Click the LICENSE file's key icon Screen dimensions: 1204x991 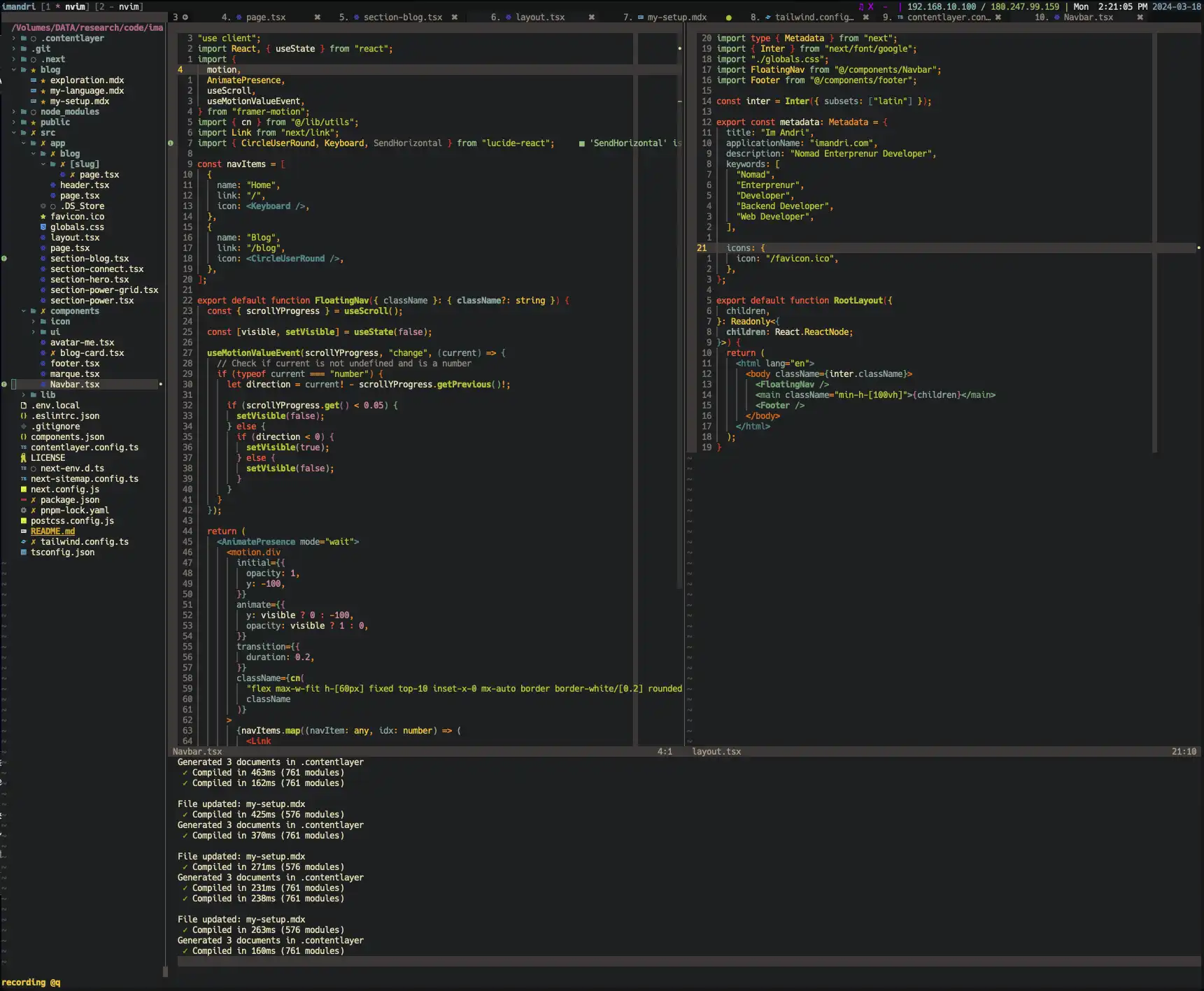(x=24, y=458)
